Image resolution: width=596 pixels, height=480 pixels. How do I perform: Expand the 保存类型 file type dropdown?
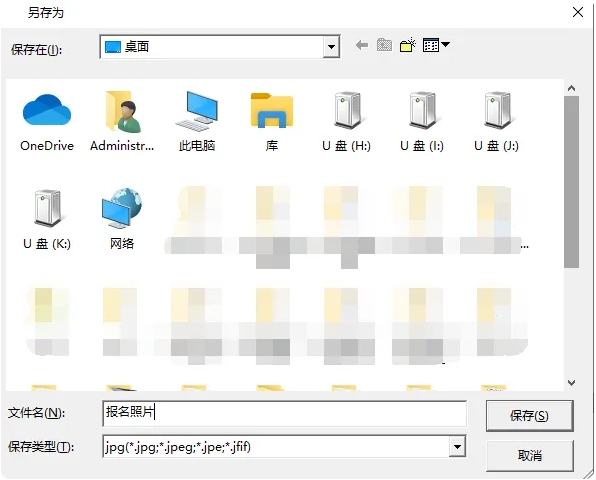(x=457, y=447)
